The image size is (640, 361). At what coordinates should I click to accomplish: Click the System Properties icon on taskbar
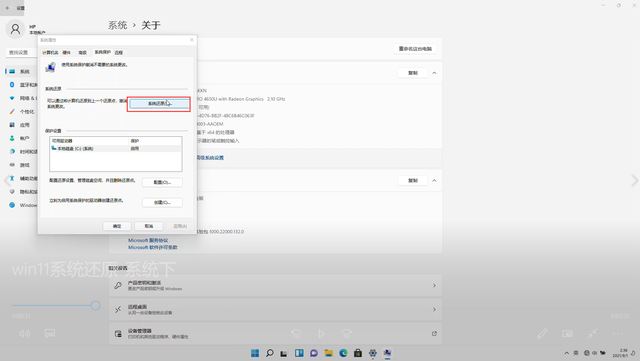pos(387,353)
